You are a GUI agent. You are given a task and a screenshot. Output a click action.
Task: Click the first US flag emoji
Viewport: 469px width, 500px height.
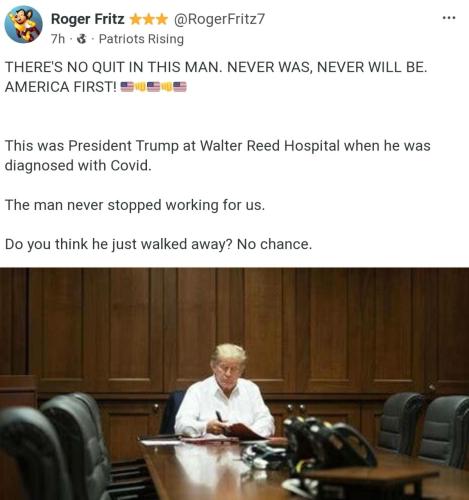[x=127, y=87]
